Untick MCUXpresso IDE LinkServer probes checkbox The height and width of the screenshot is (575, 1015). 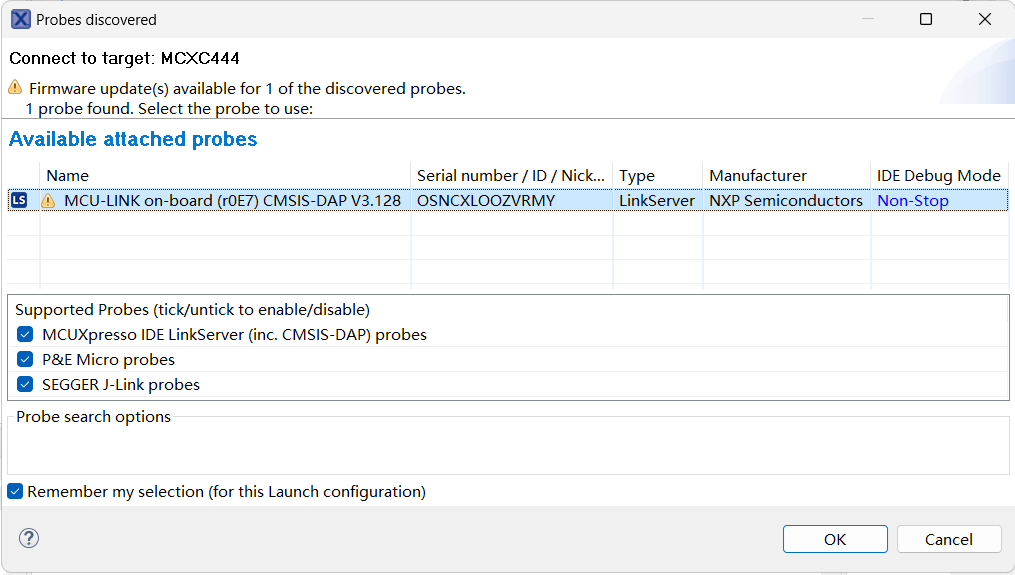pyautogui.click(x=25, y=335)
